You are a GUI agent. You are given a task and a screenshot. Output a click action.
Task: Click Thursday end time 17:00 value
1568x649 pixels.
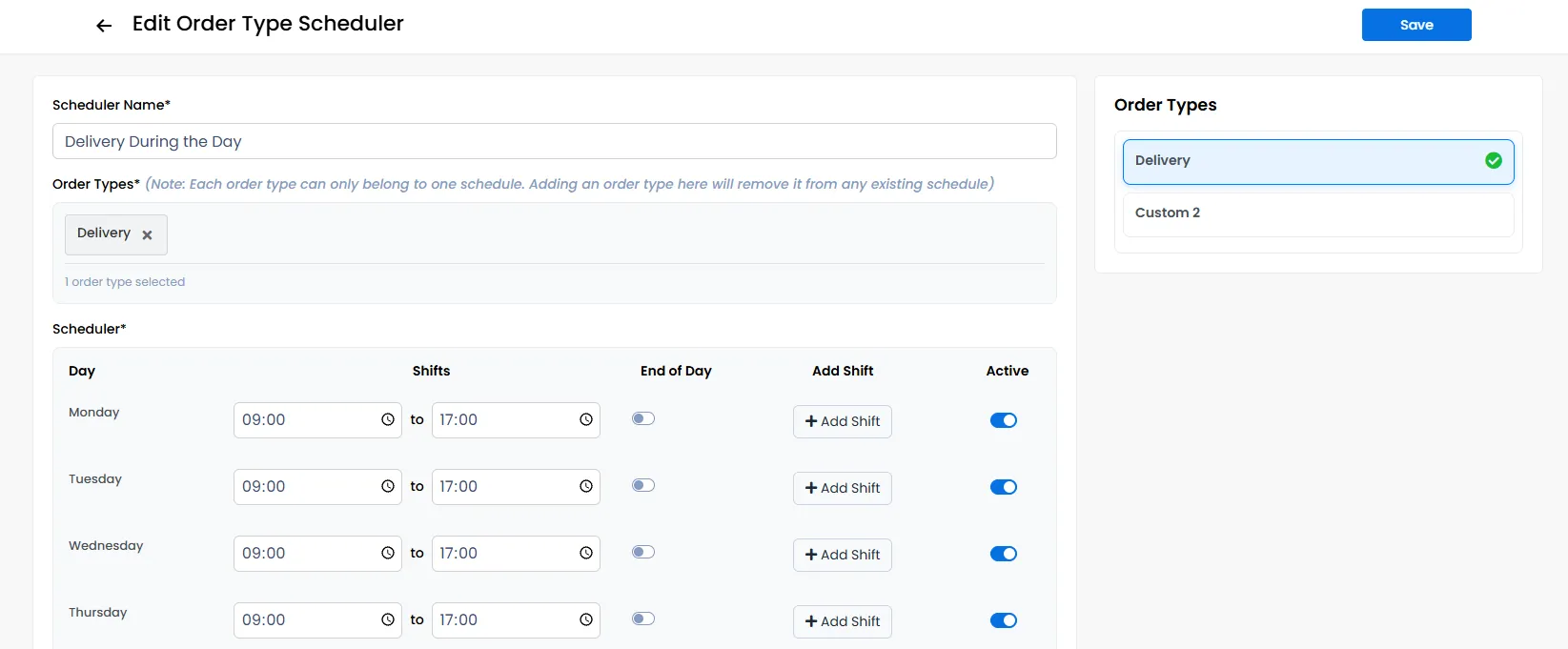[x=458, y=619]
